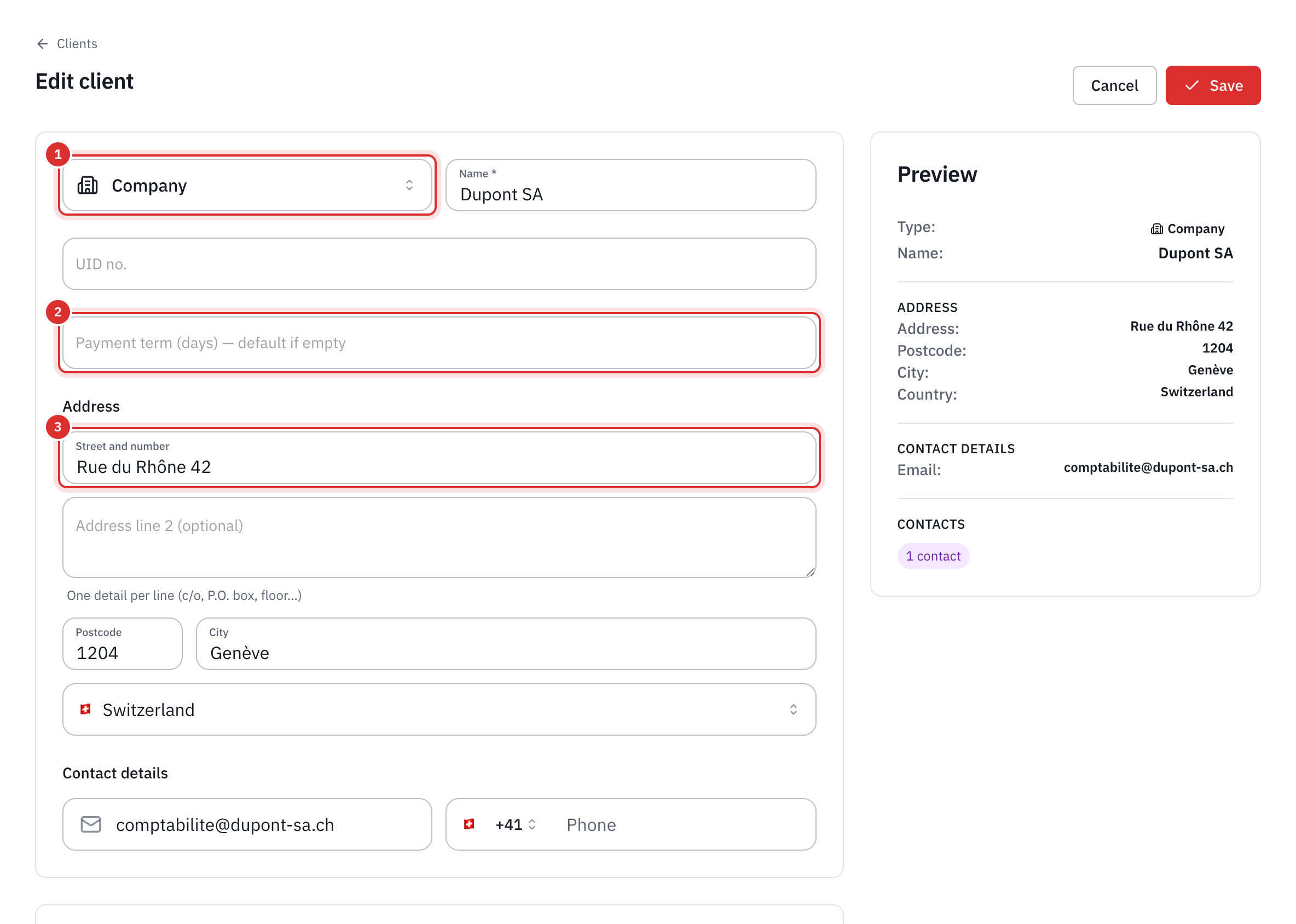Image resolution: width=1296 pixels, height=924 pixels.
Task: Click the 1 contact badge
Action: pyautogui.click(x=933, y=556)
